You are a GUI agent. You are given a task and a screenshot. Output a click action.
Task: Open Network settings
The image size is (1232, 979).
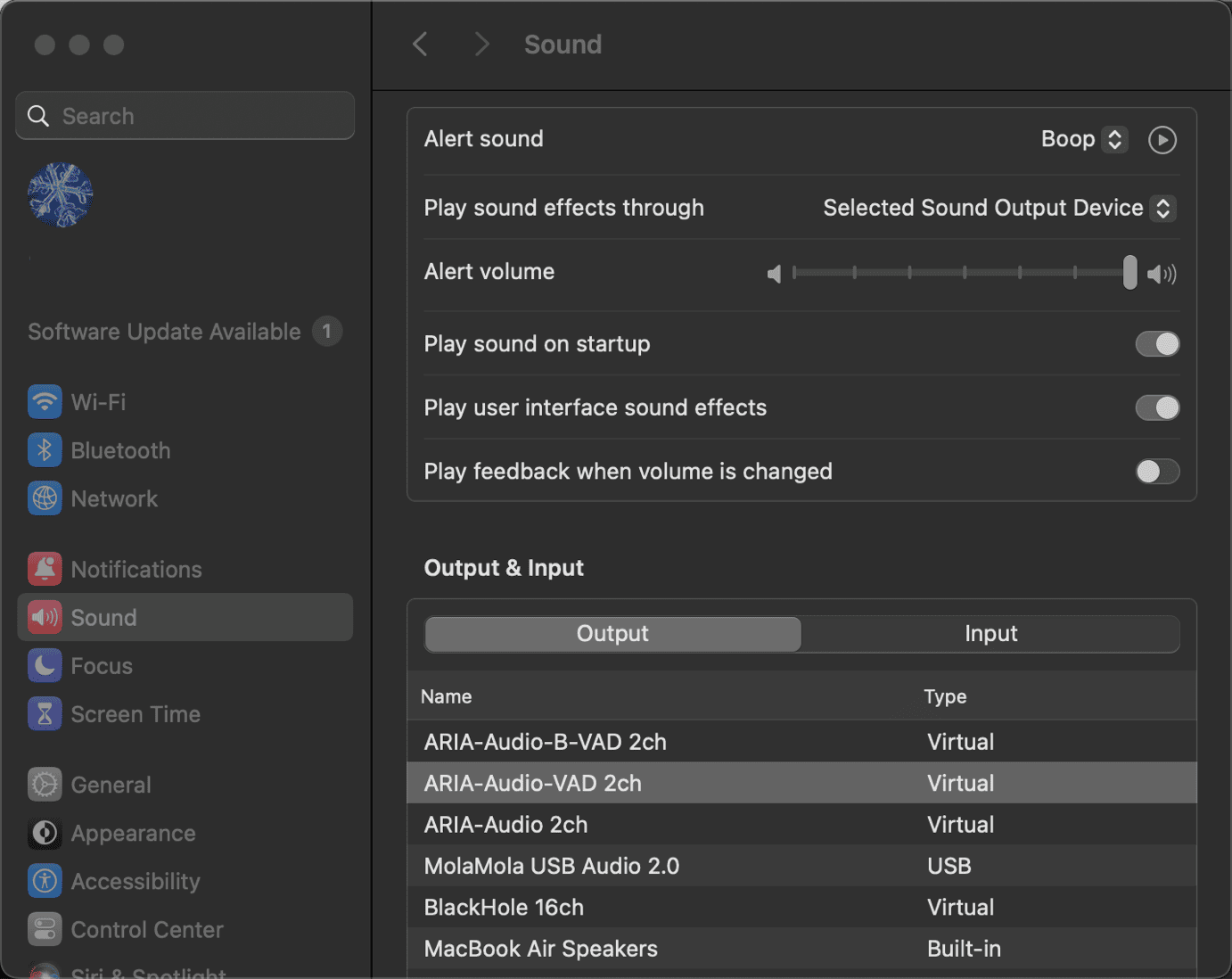coord(45,498)
